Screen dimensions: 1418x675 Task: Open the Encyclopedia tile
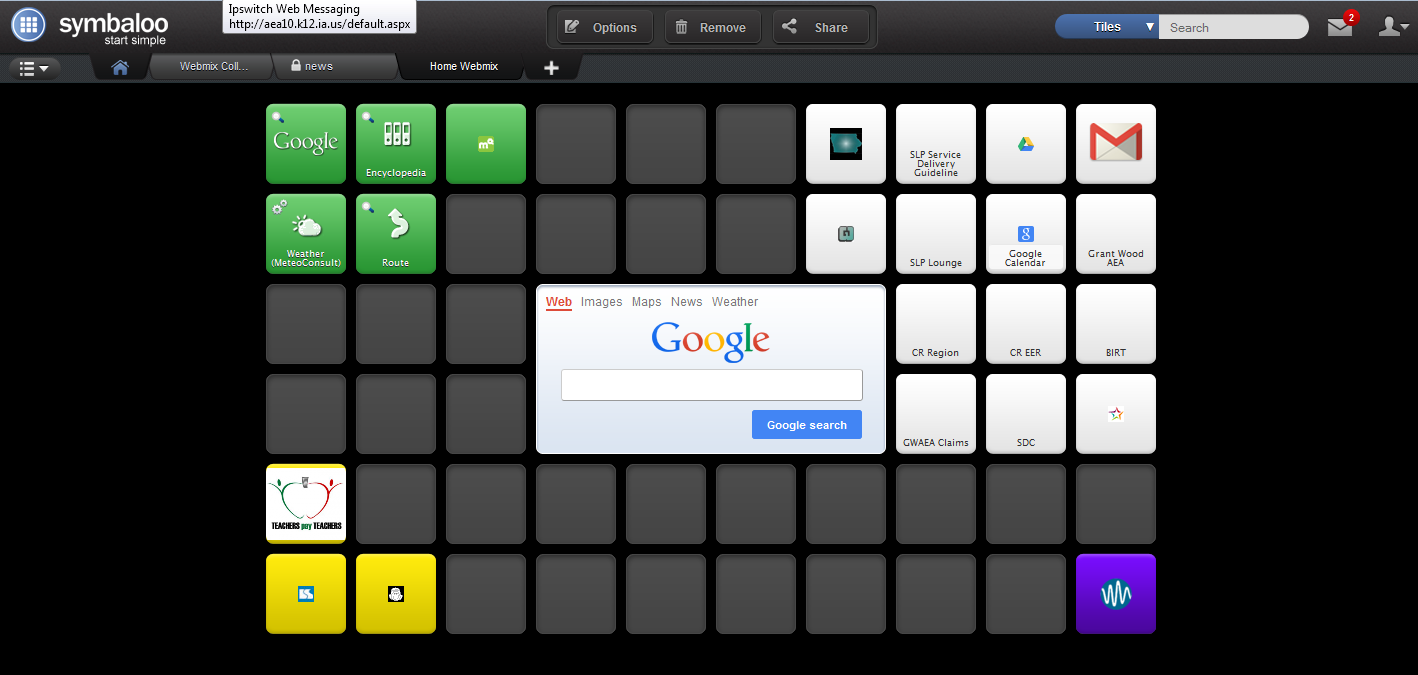395,144
